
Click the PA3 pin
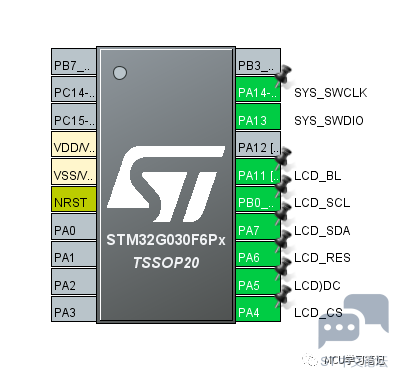pyautogui.click(x=74, y=309)
